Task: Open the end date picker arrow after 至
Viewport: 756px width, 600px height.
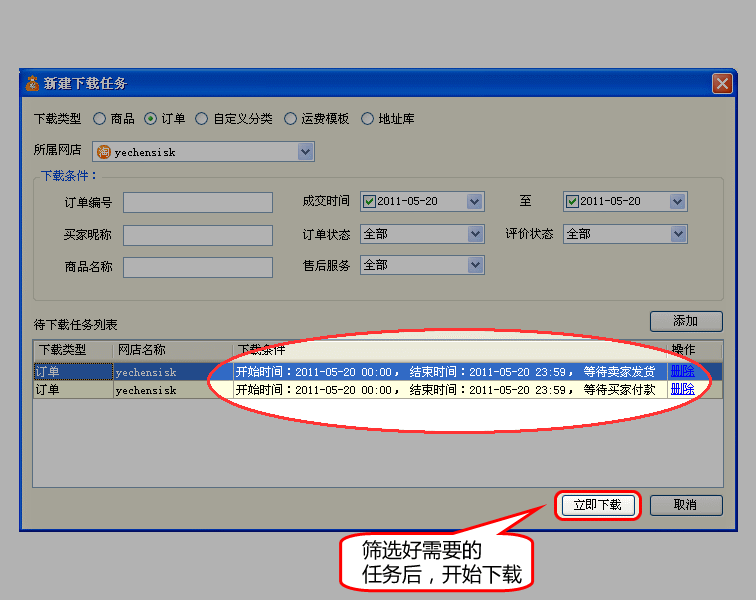Action: click(677, 202)
